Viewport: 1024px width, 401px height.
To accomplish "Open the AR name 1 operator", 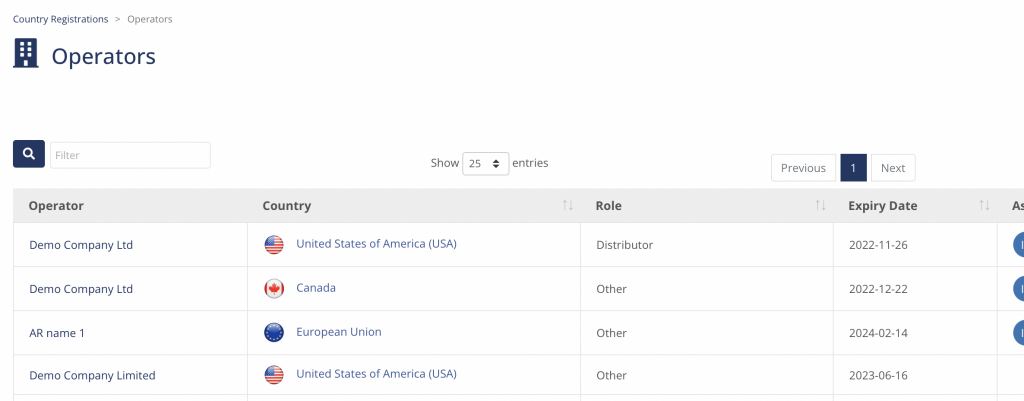I will pyautogui.click(x=57, y=333).
